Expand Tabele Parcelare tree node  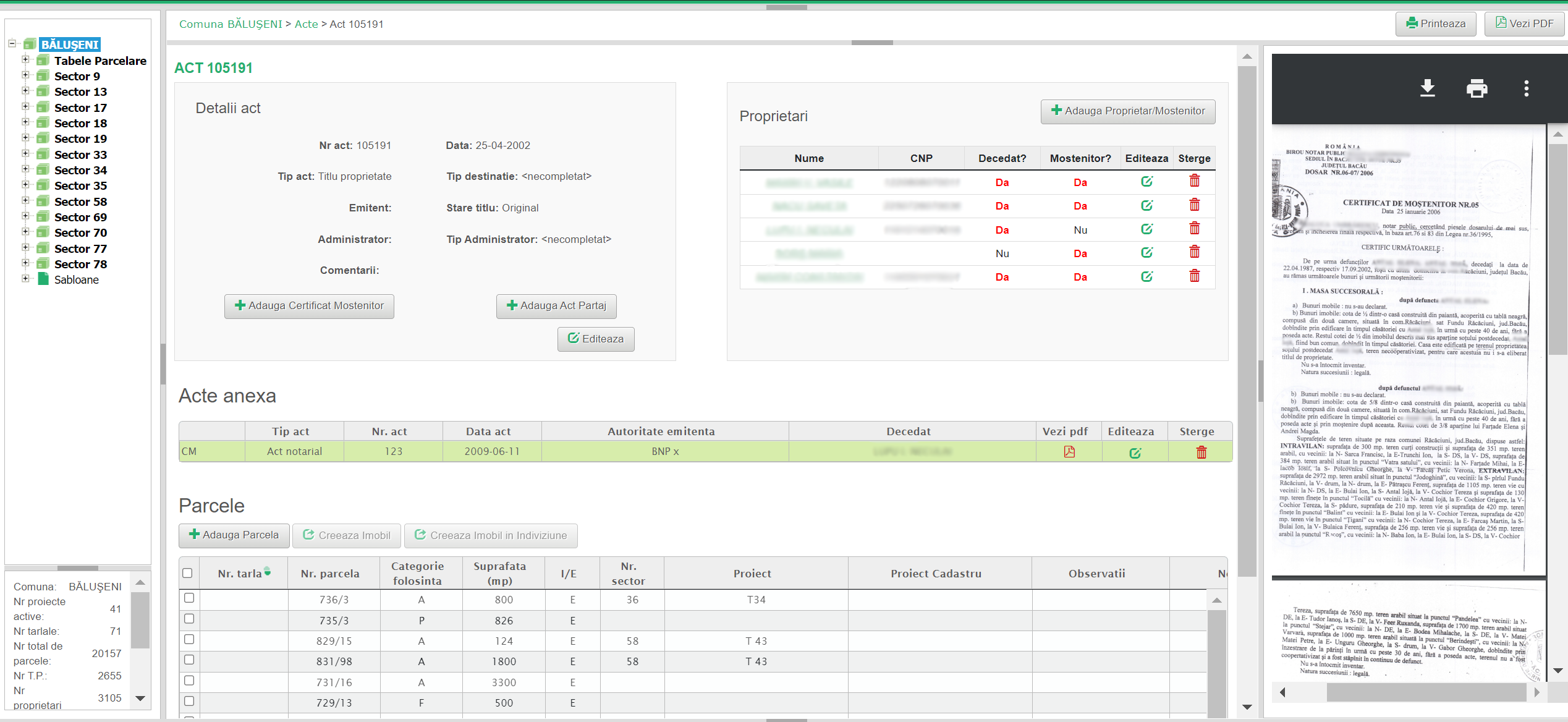(25, 60)
